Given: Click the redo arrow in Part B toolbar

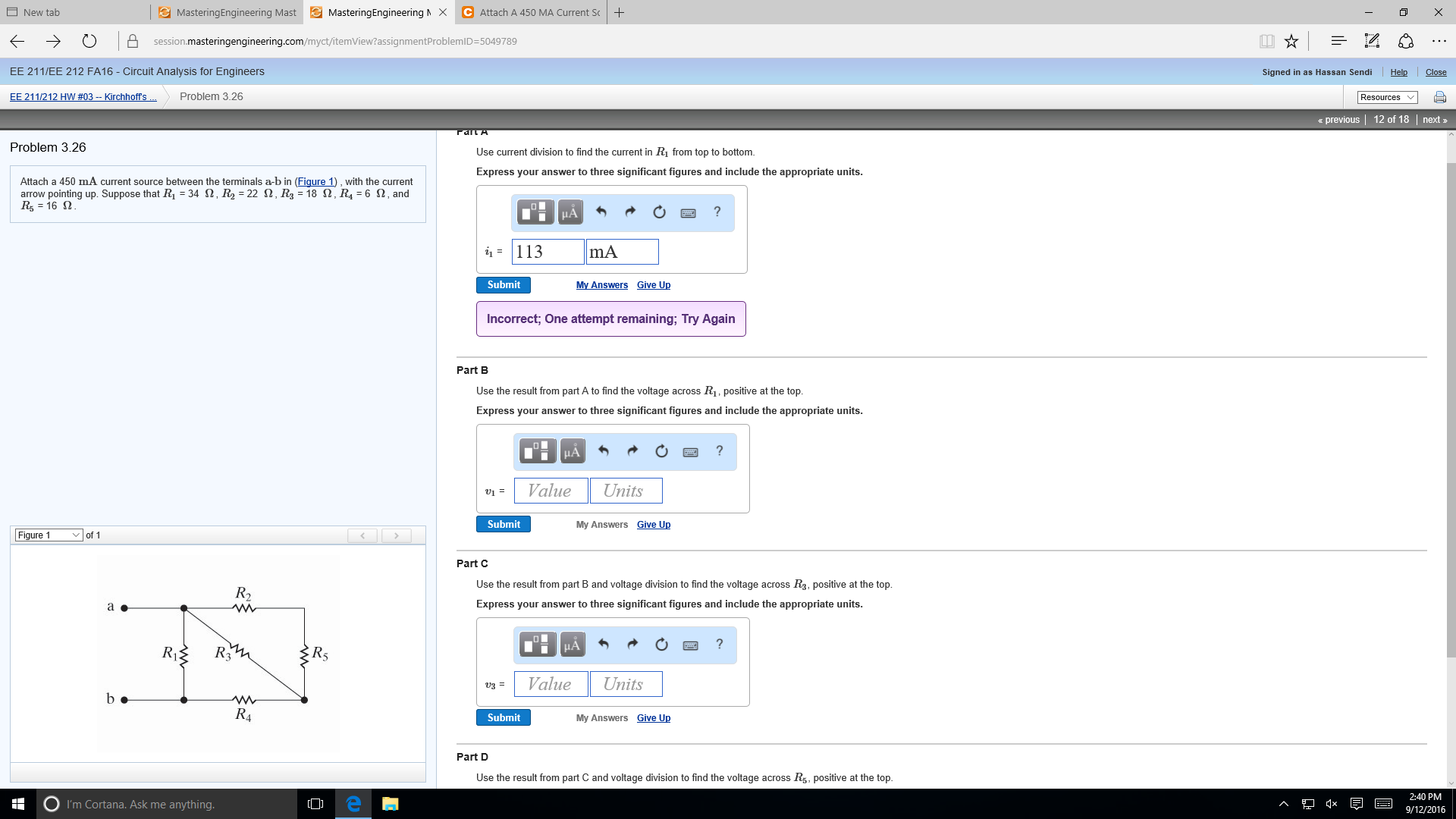Looking at the screenshot, I should point(632,450).
